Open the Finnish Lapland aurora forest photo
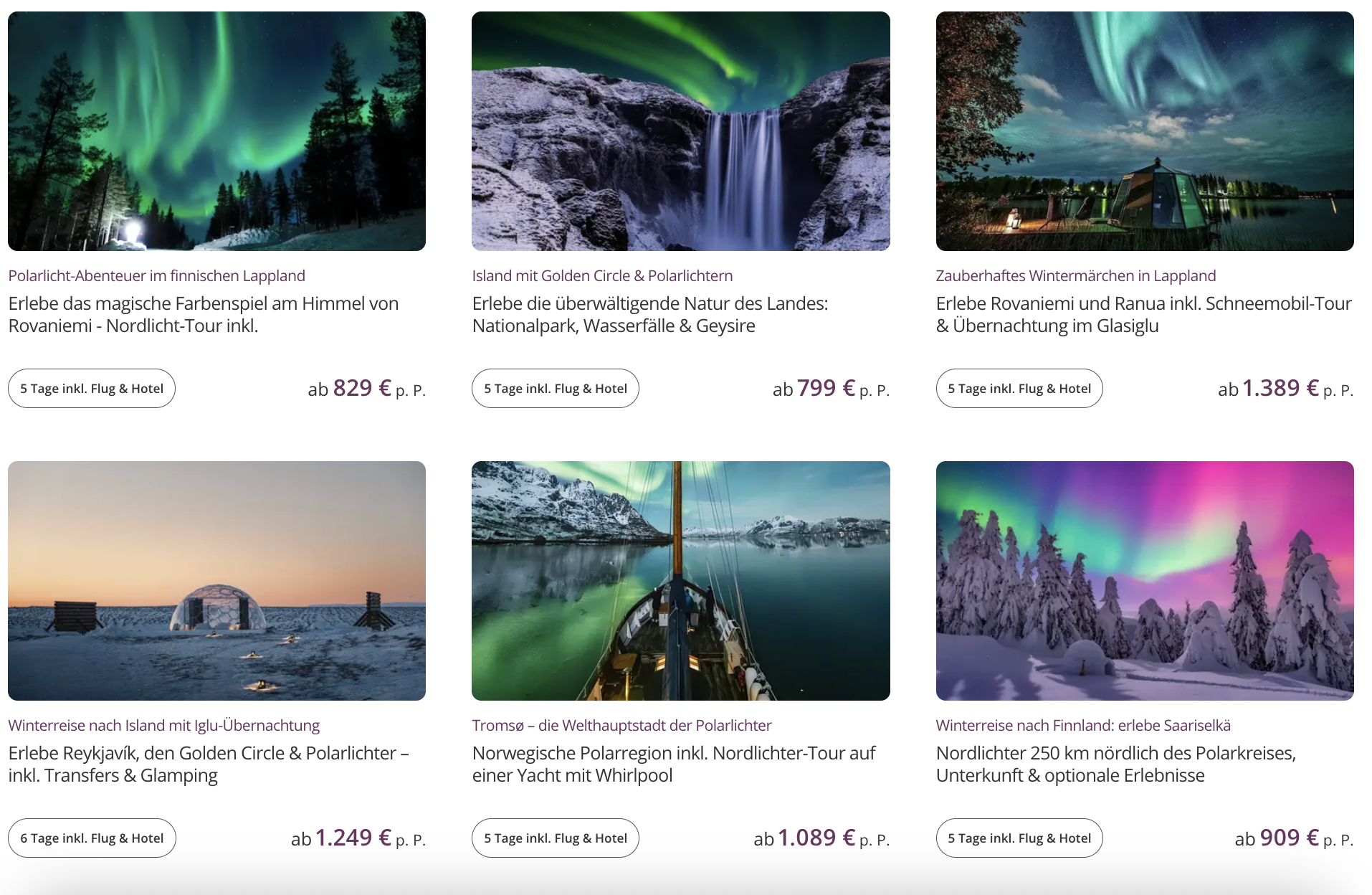 coord(216,131)
